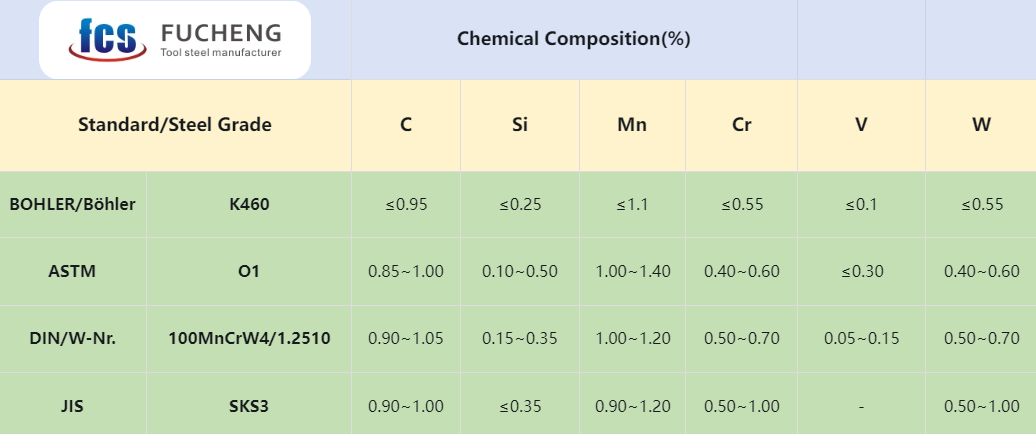Viewport: 1036px width, 434px height.
Task: Select the 0.05~0.15 vanadium value cell
Action: tap(861, 338)
